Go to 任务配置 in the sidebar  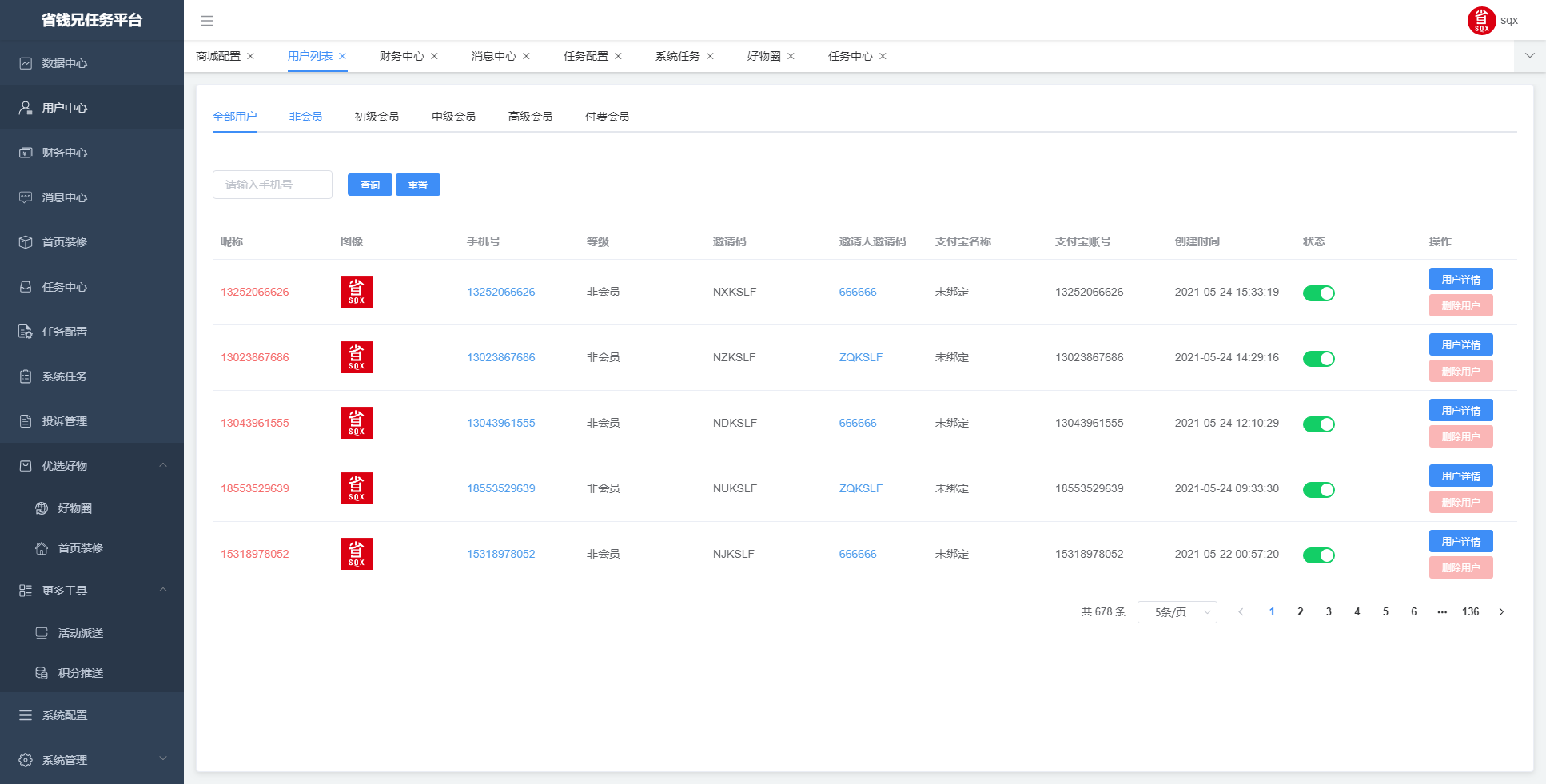pyautogui.click(x=64, y=332)
